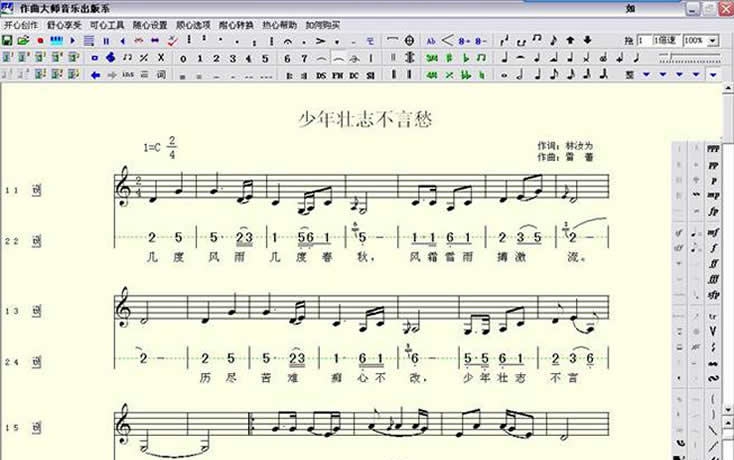Insert the accent mark symbol

pyautogui.click(x=320, y=41)
